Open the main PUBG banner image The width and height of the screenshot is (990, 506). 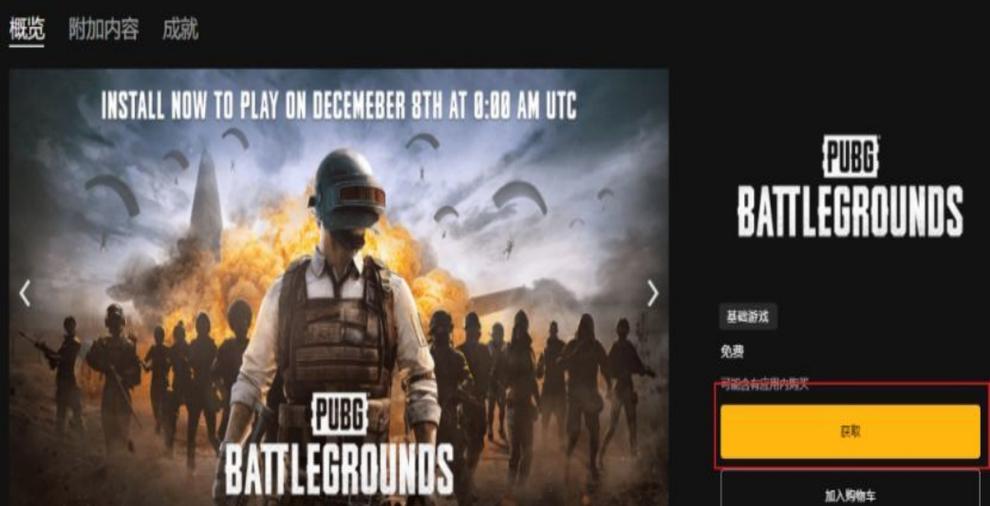[x=339, y=287]
